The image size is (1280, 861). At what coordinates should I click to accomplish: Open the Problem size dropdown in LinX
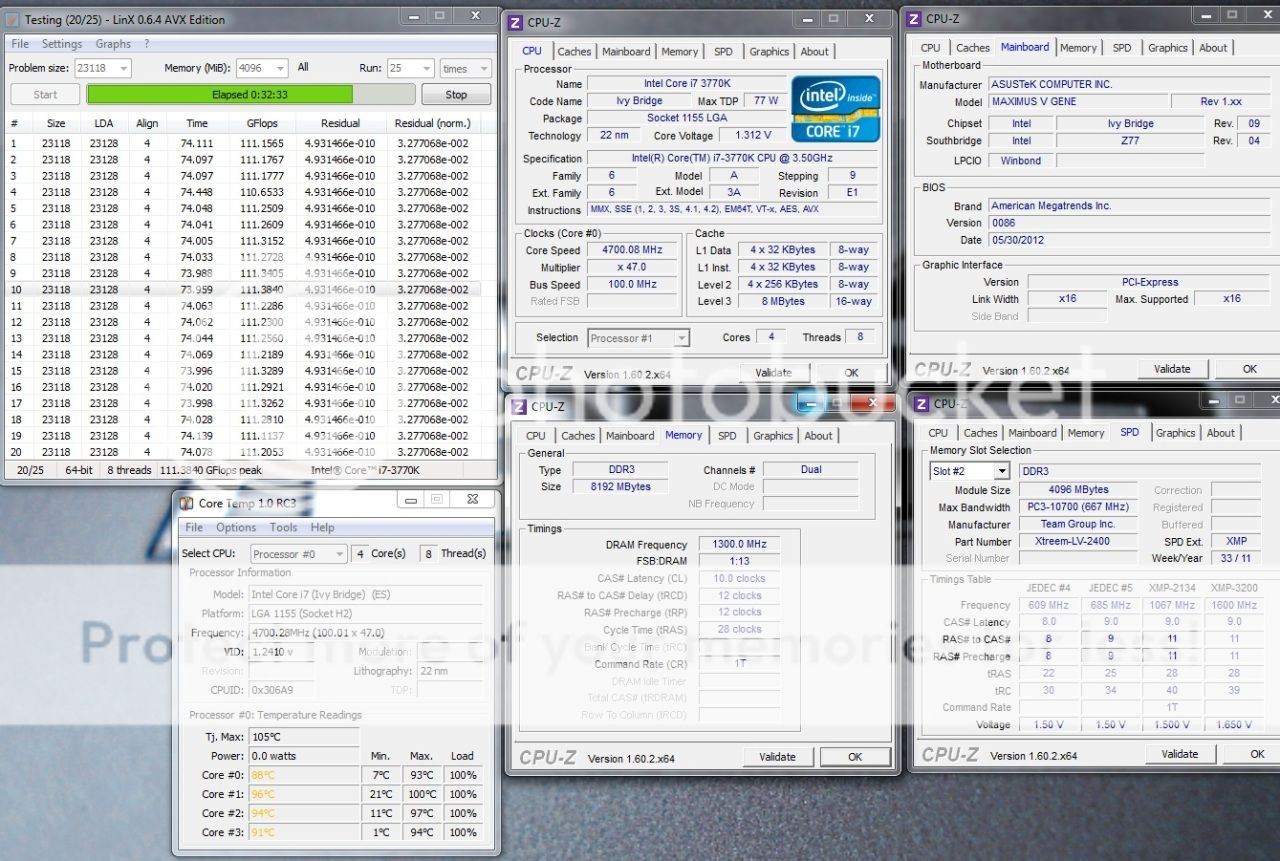tap(122, 69)
